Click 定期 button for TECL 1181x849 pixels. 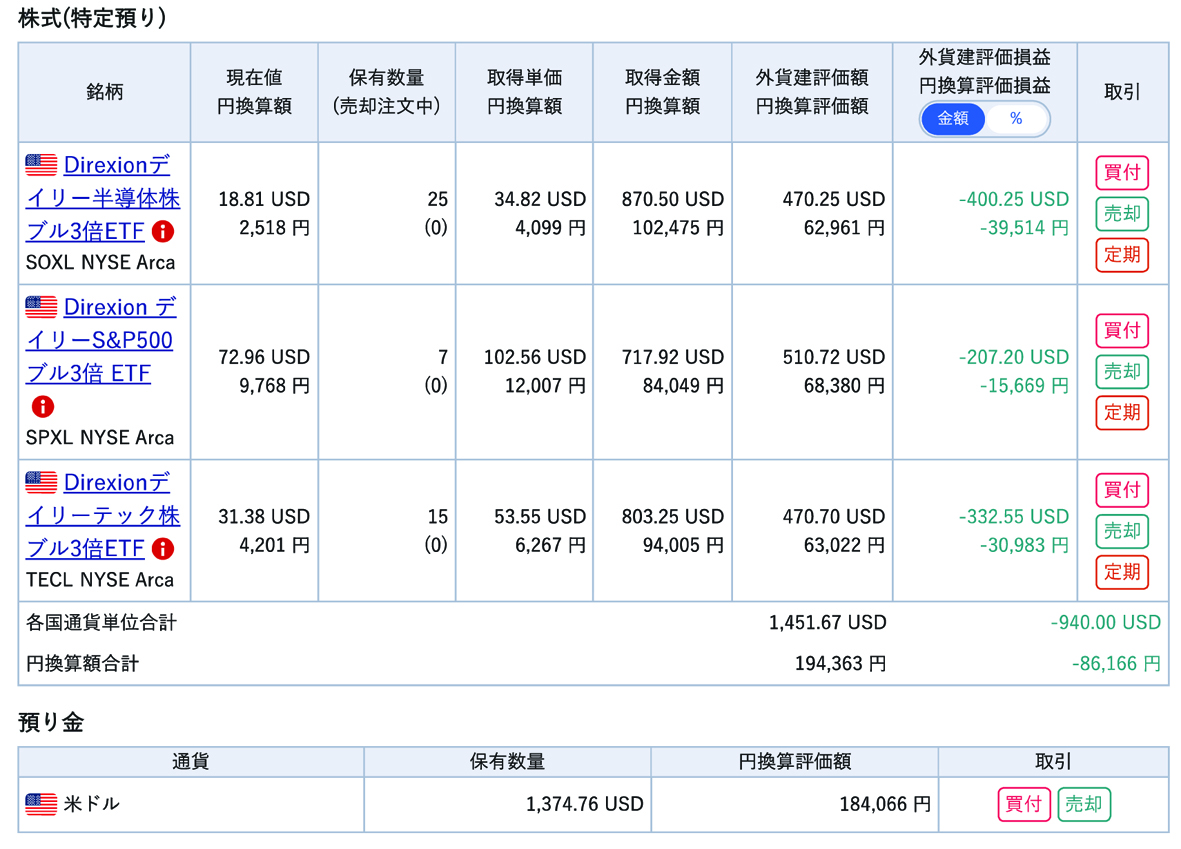tap(1121, 572)
